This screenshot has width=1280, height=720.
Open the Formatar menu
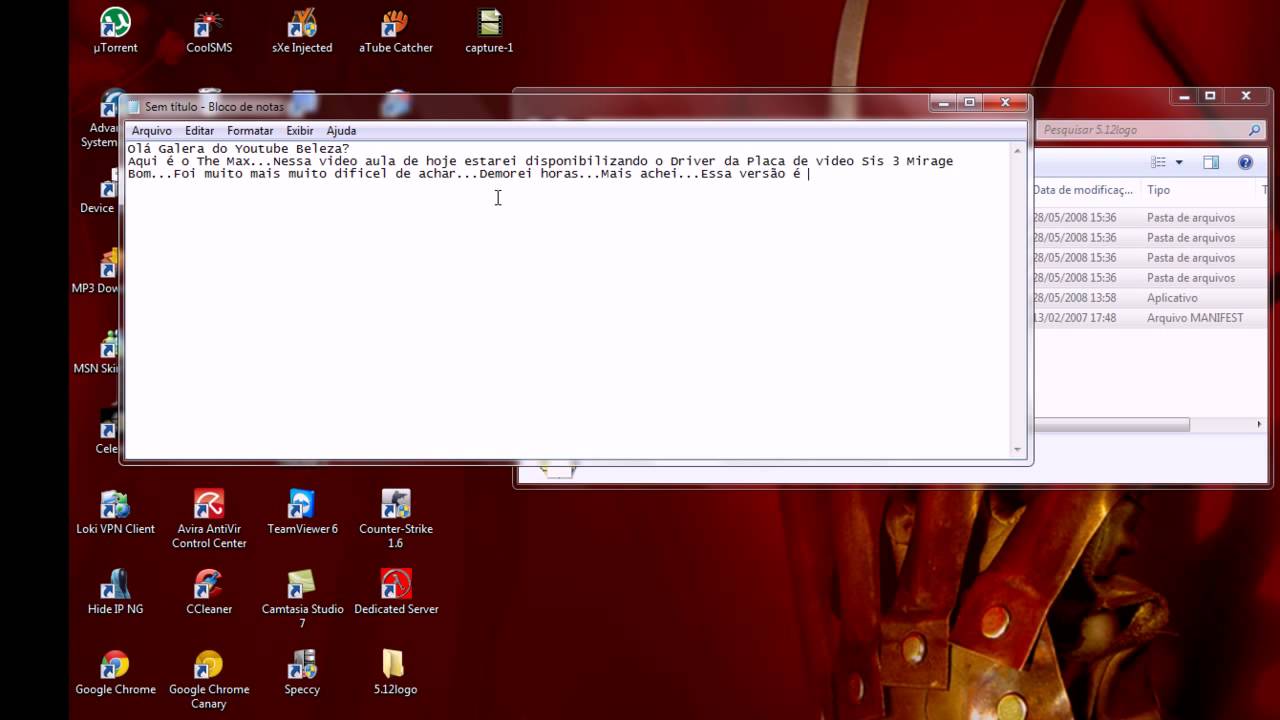[x=250, y=130]
